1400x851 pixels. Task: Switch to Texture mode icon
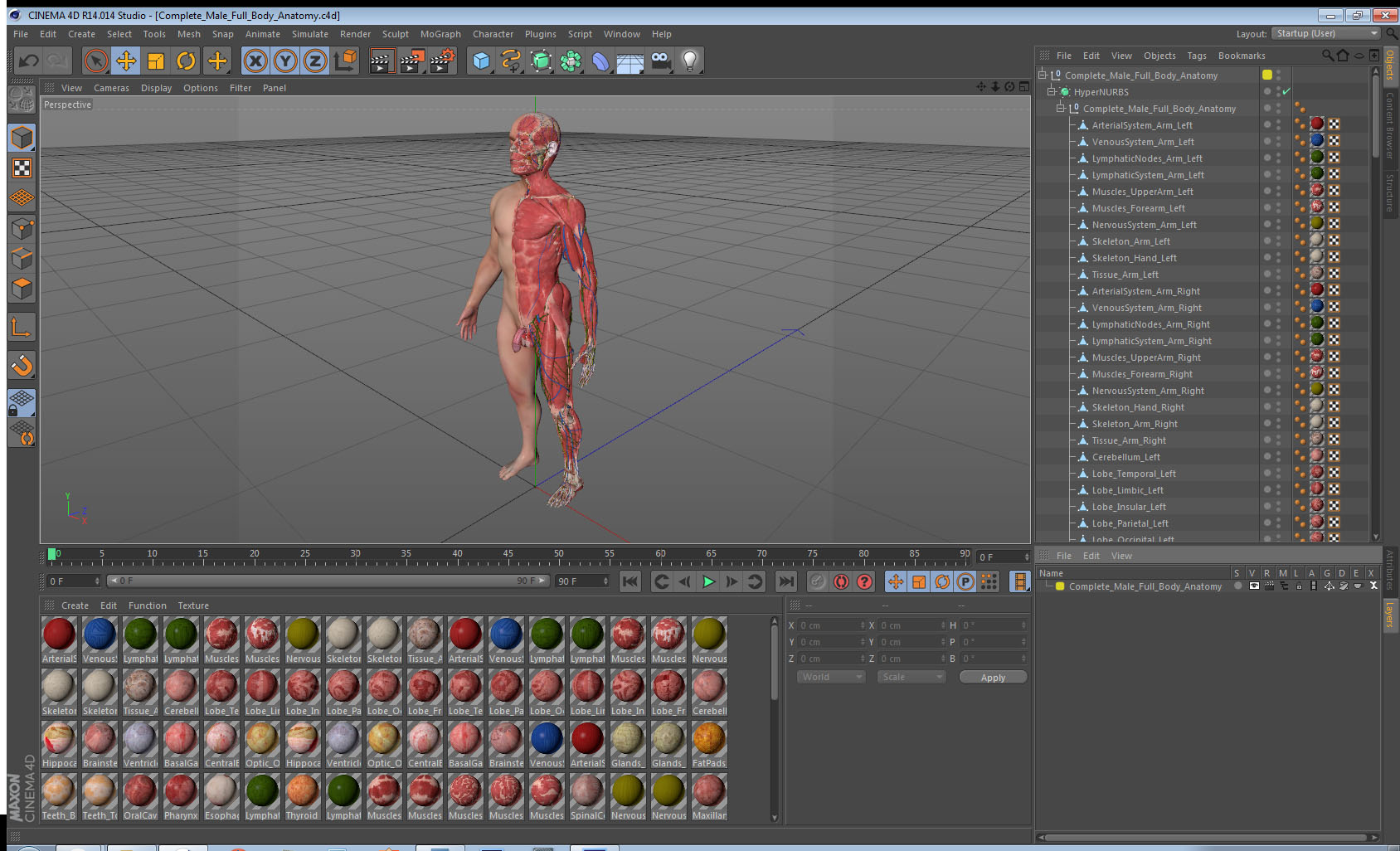[x=22, y=168]
